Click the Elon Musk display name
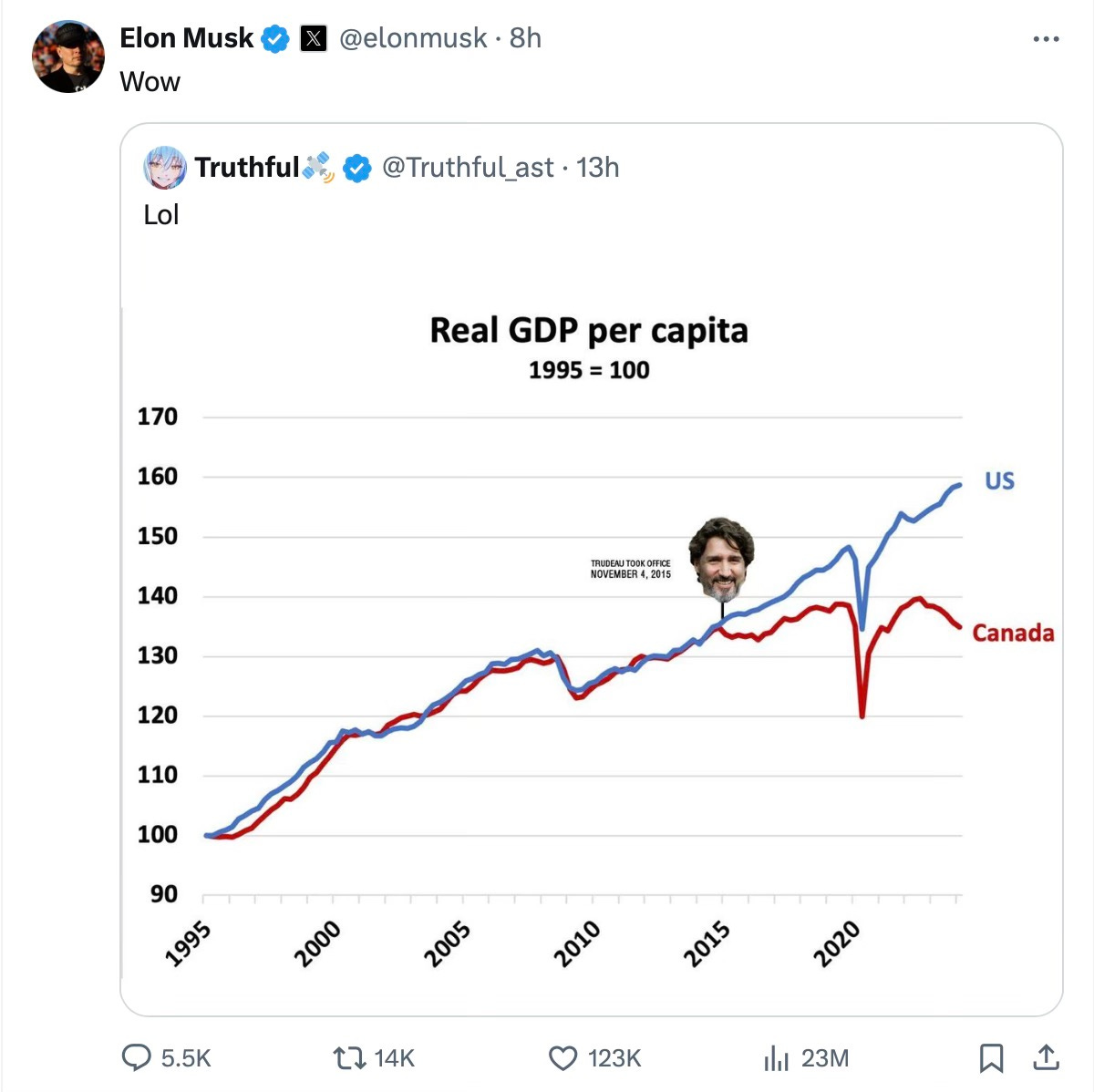 tap(187, 38)
